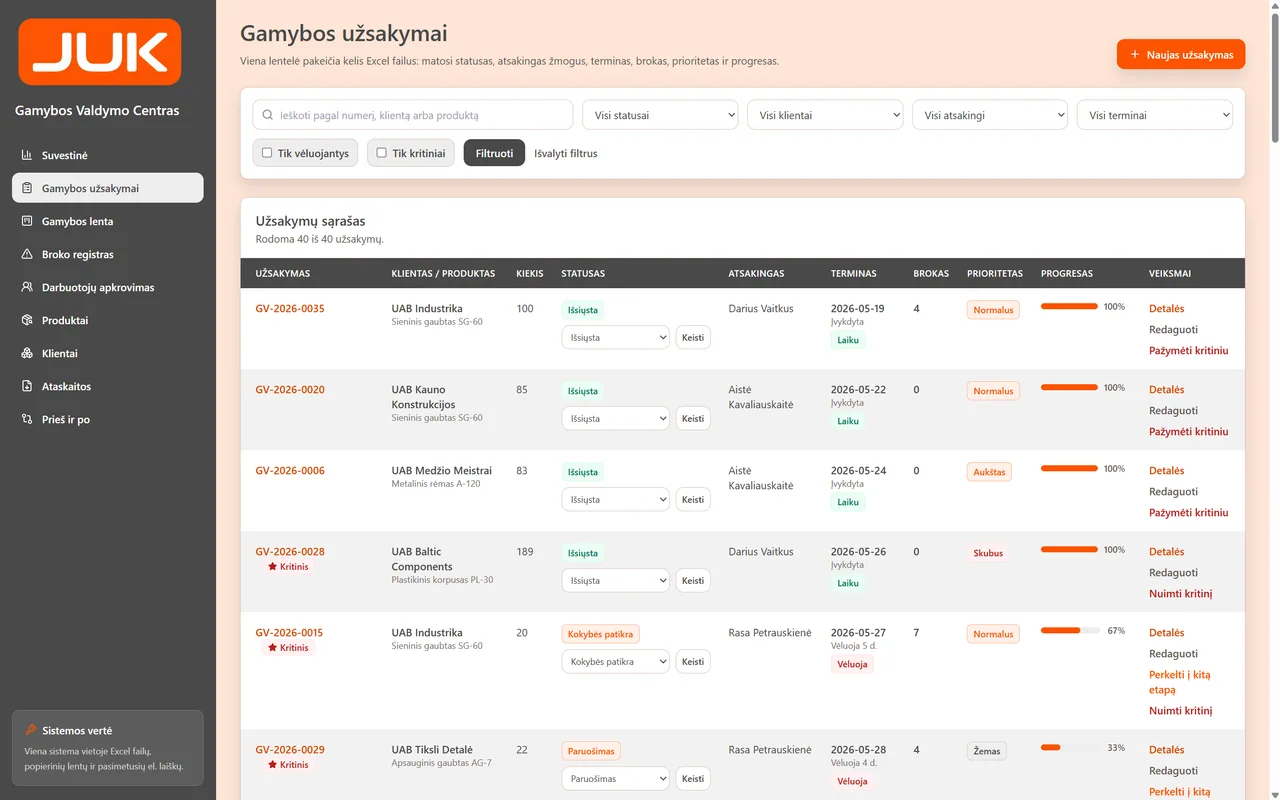Click the Gamybos lenta board icon

pos(27,221)
